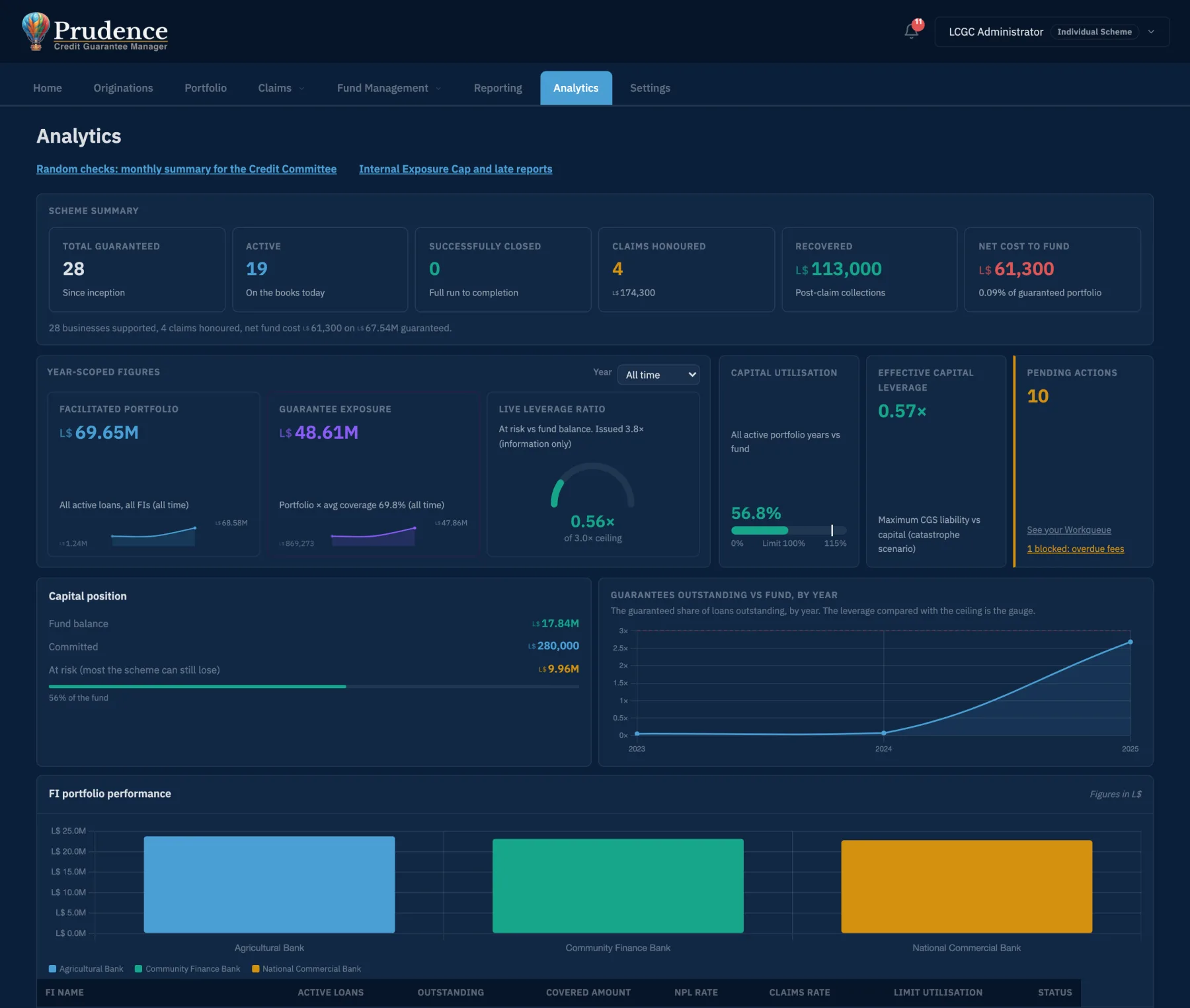Click the Live Leverage Ratio gauge

point(592,486)
